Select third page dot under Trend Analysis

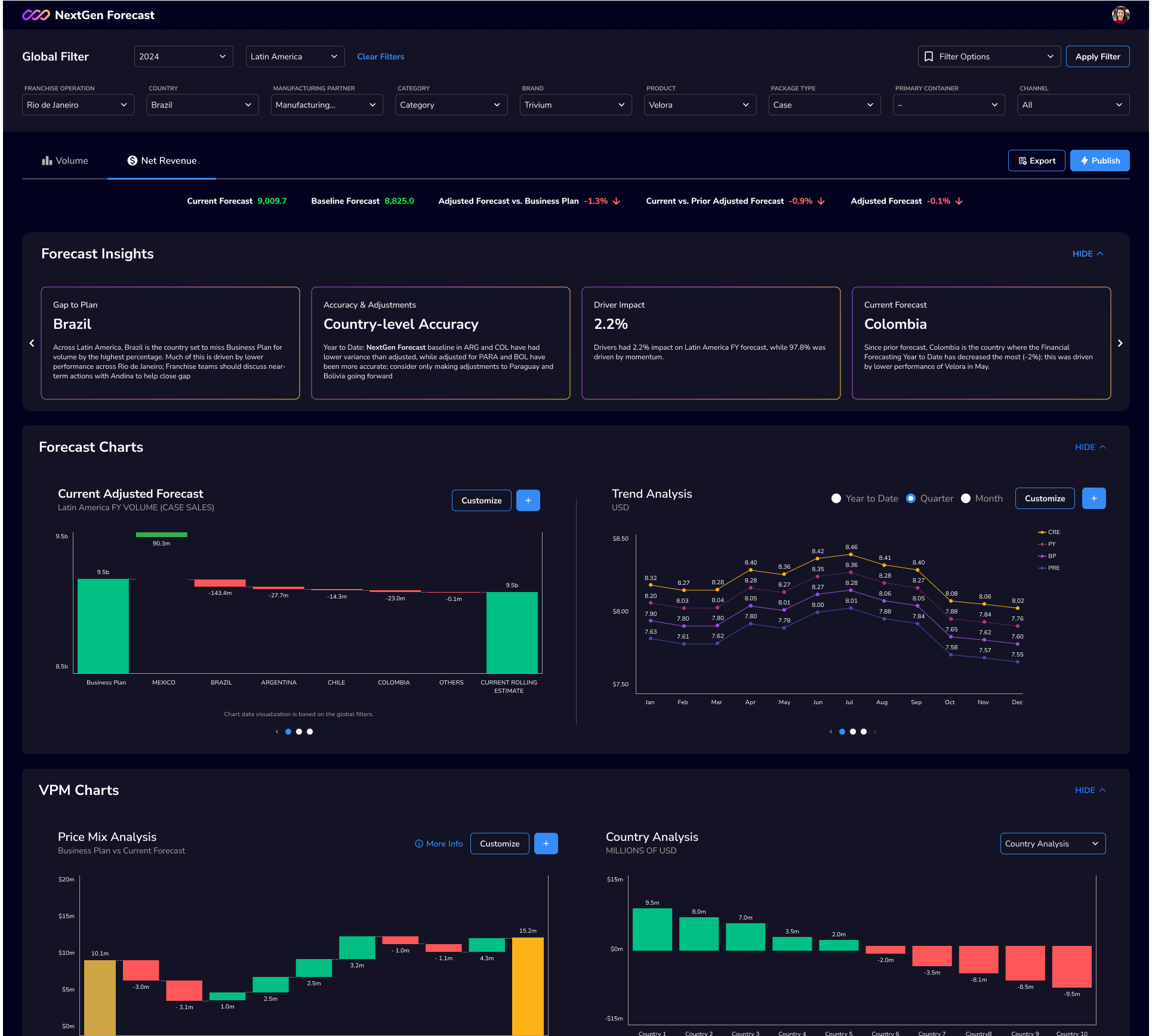point(864,732)
